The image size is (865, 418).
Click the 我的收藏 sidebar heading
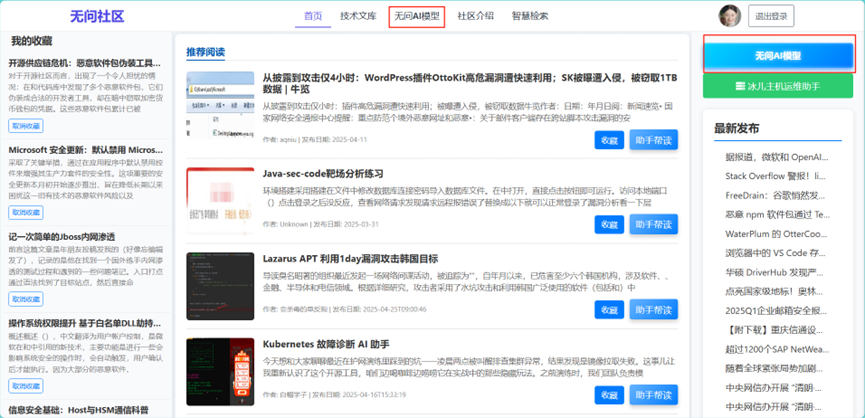[32, 41]
